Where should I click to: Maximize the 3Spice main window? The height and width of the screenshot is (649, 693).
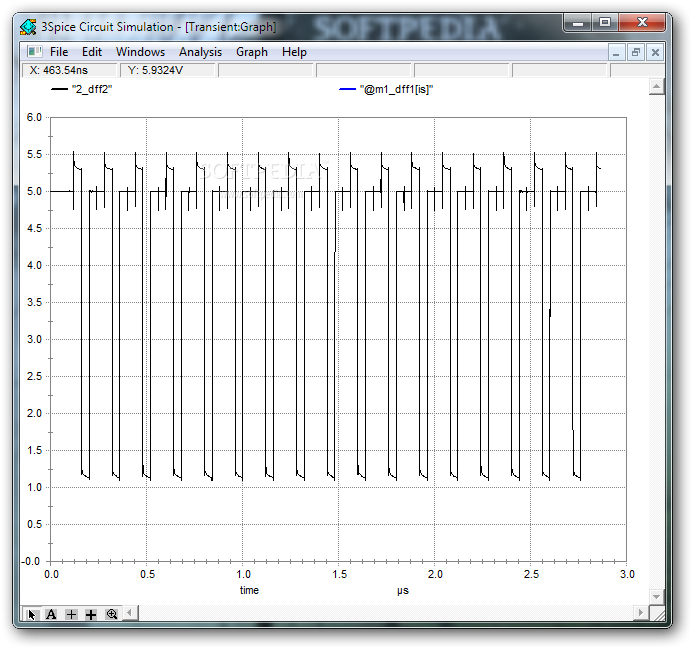coord(605,23)
